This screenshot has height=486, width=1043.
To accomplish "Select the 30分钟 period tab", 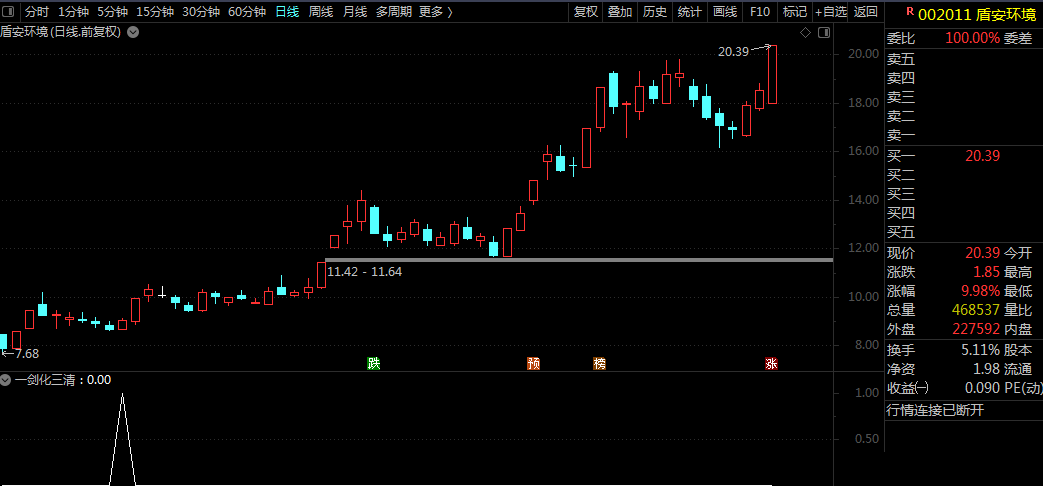I will pyautogui.click(x=201, y=11).
